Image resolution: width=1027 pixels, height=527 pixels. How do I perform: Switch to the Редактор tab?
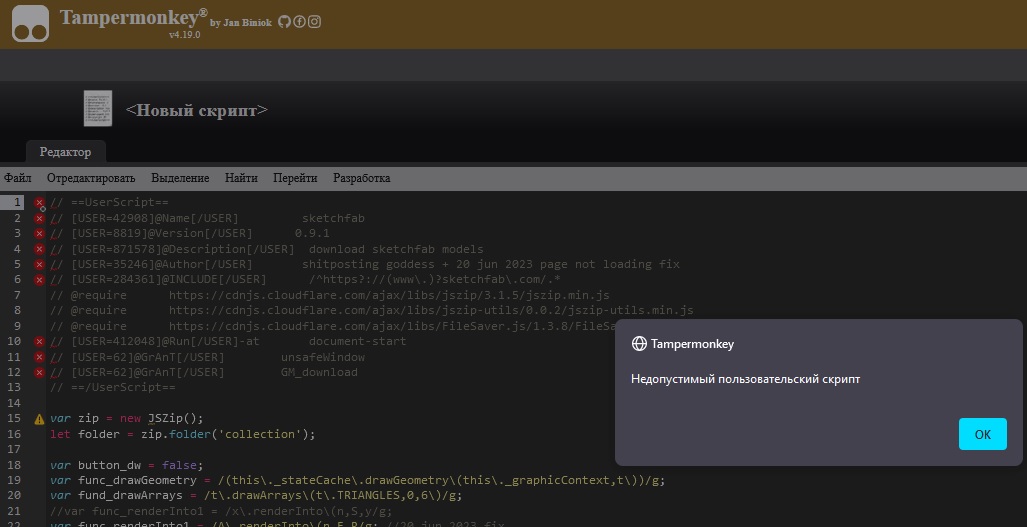[x=65, y=152]
